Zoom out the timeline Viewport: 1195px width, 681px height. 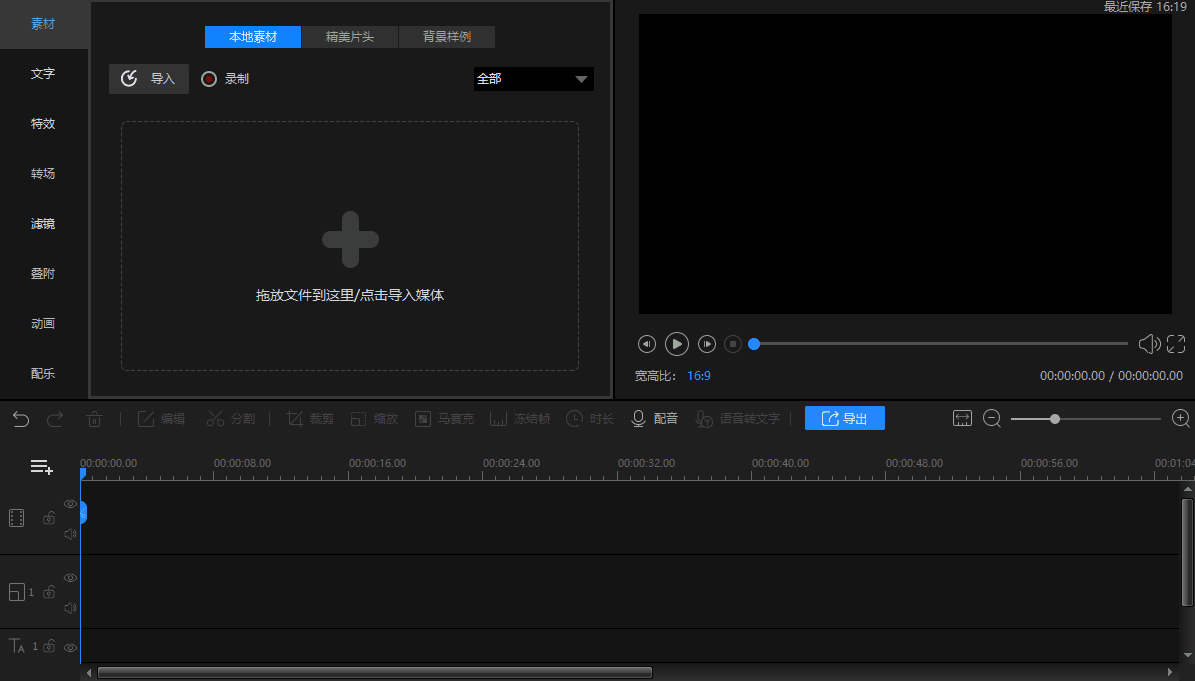point(992,419)
